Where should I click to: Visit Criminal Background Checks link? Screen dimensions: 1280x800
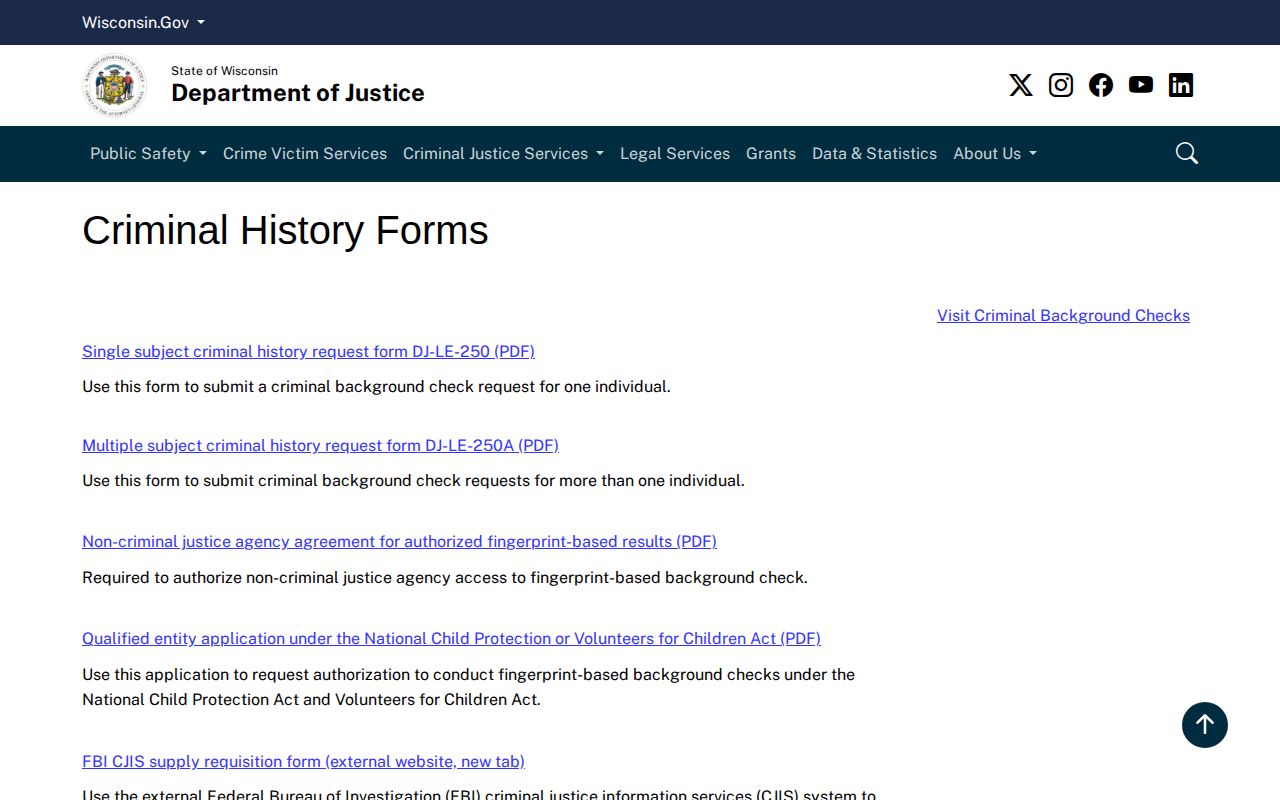1063,315
